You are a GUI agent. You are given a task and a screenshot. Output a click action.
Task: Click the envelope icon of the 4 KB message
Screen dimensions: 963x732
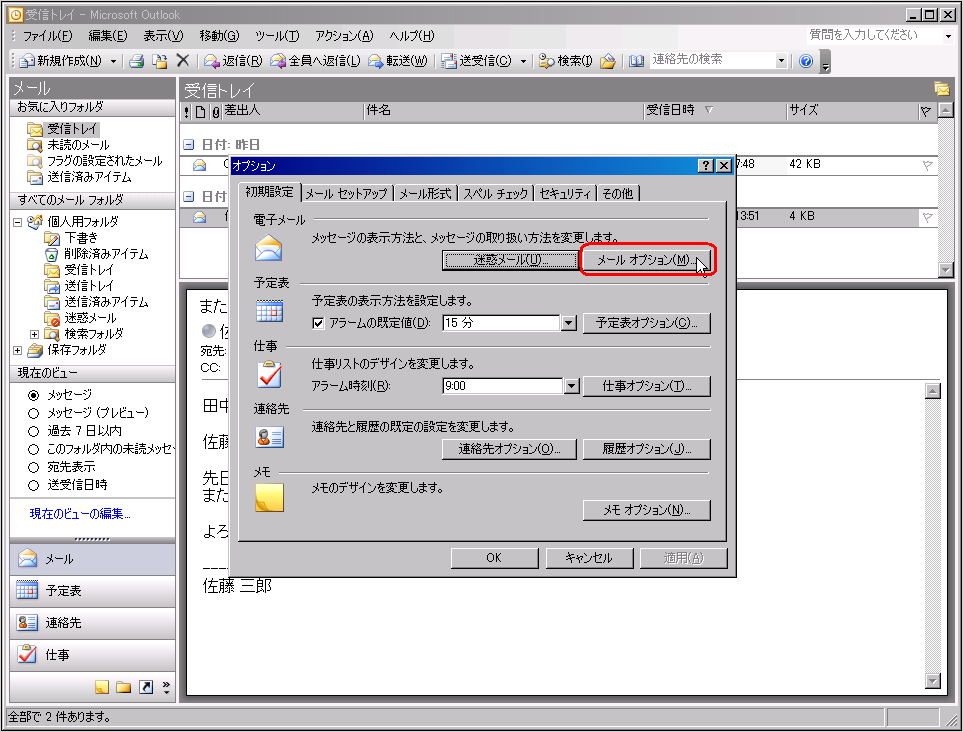click(200, 217)
